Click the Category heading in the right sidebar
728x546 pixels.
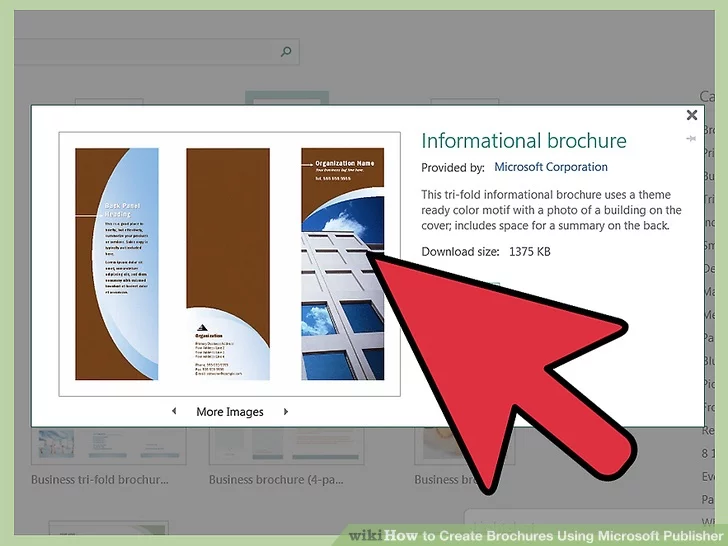(712, 97)
